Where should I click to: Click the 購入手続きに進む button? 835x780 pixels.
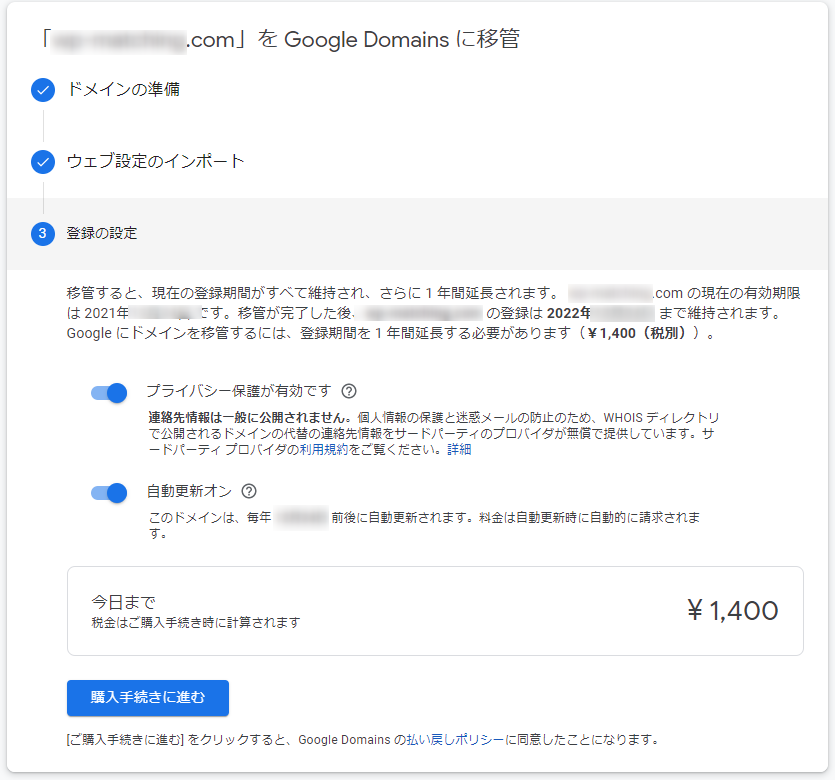[x=148, y=697]
